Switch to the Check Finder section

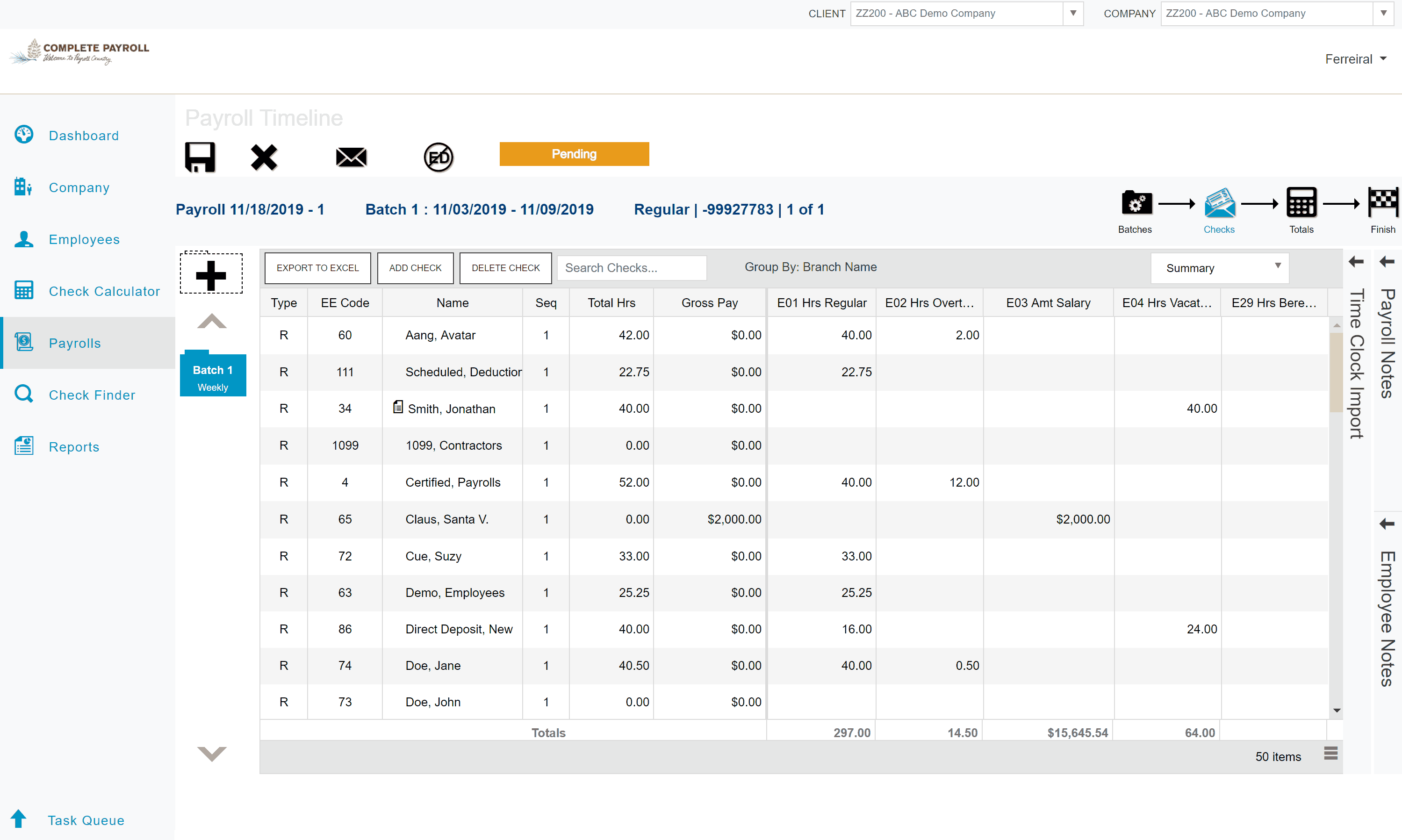coord(92,395)
